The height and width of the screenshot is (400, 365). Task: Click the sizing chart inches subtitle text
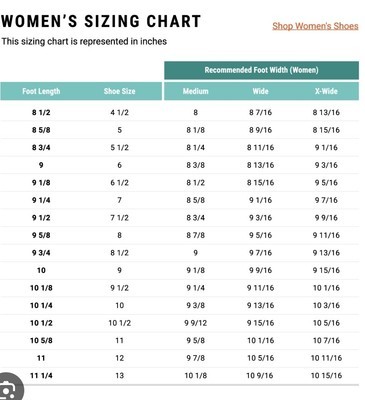(84, 42)
